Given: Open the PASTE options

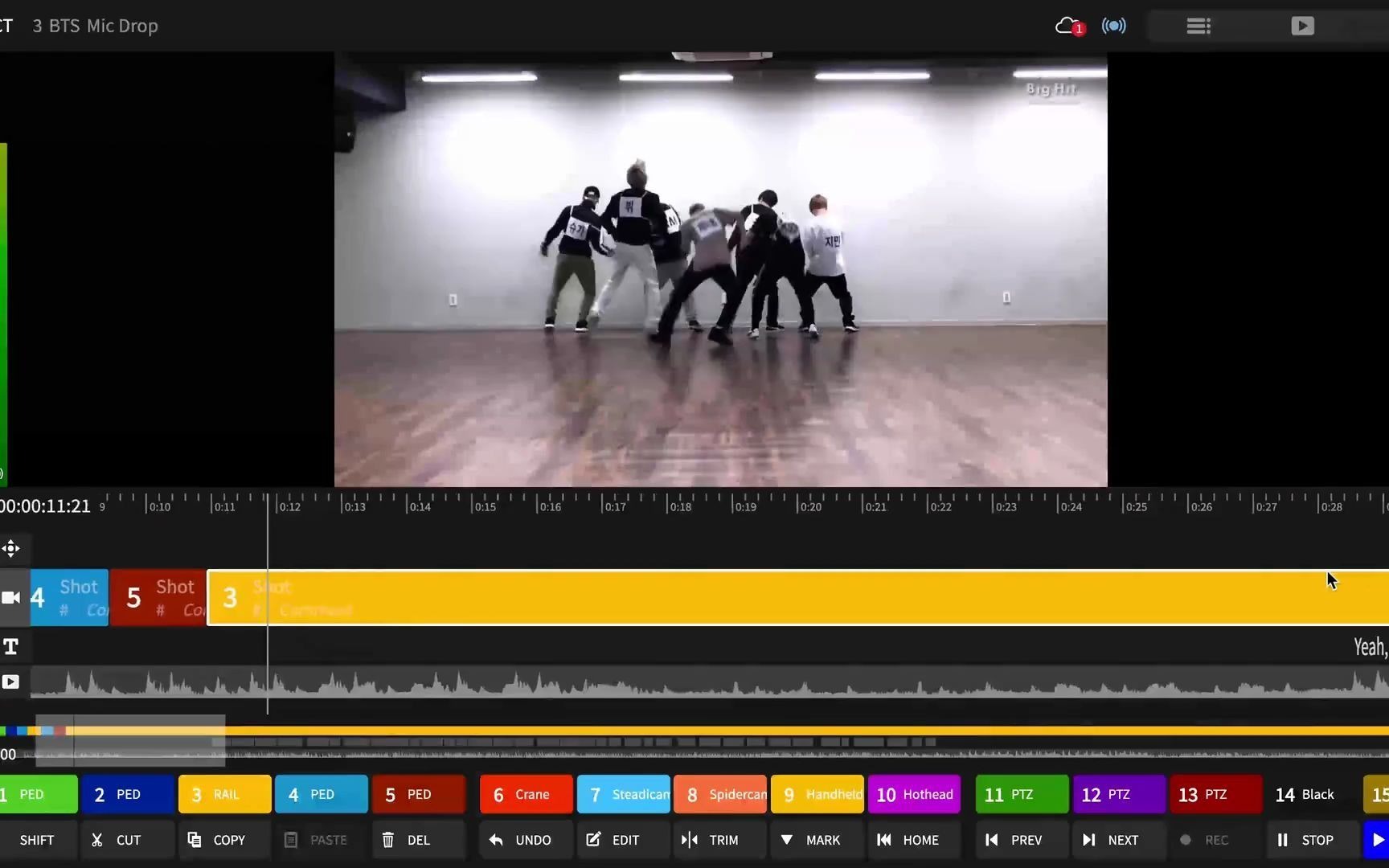Looking at the screenshot, I should (319, 839).
